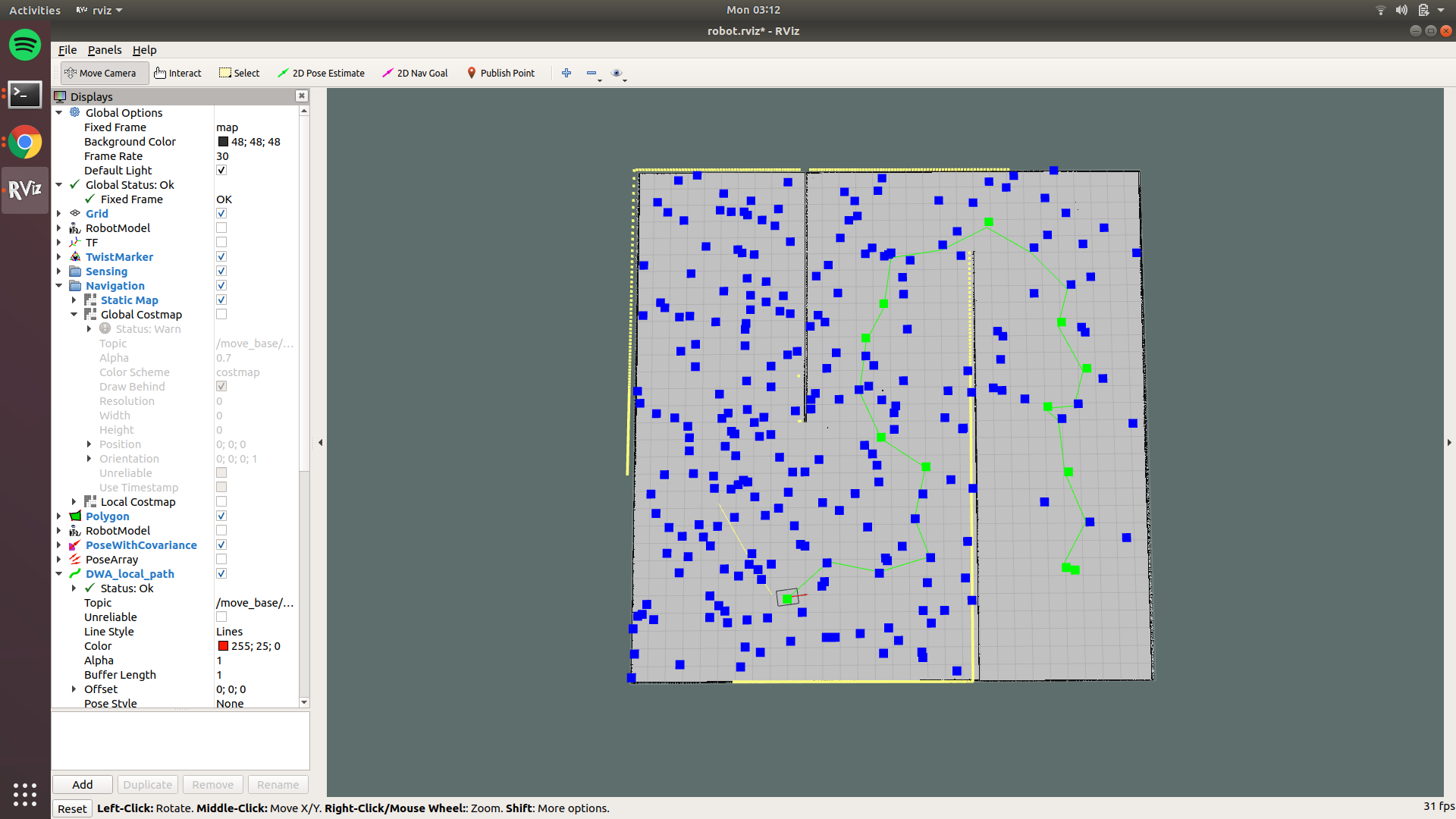The height and width of the screenshot is (819, 1456).
Task: Open the File menu
Action: tap(67, 50)
